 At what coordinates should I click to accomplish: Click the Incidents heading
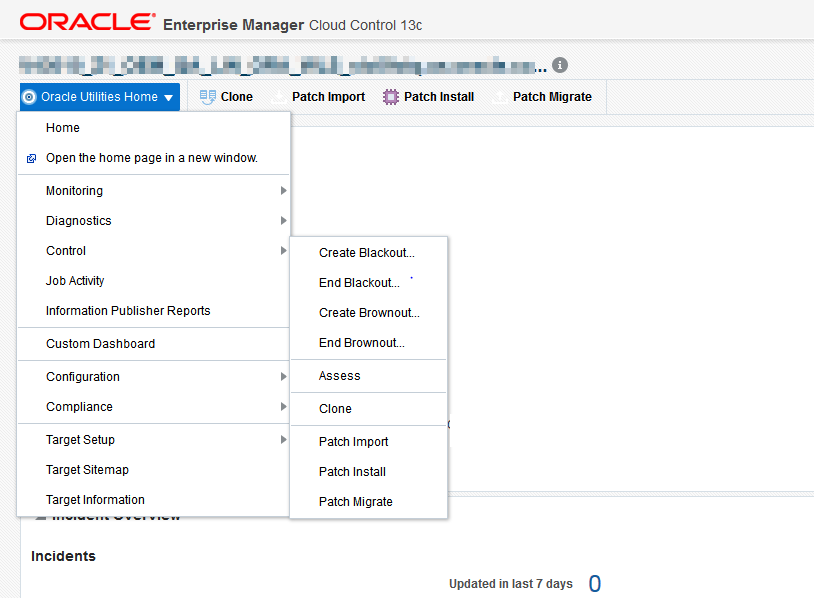click(x=63, y=556)
